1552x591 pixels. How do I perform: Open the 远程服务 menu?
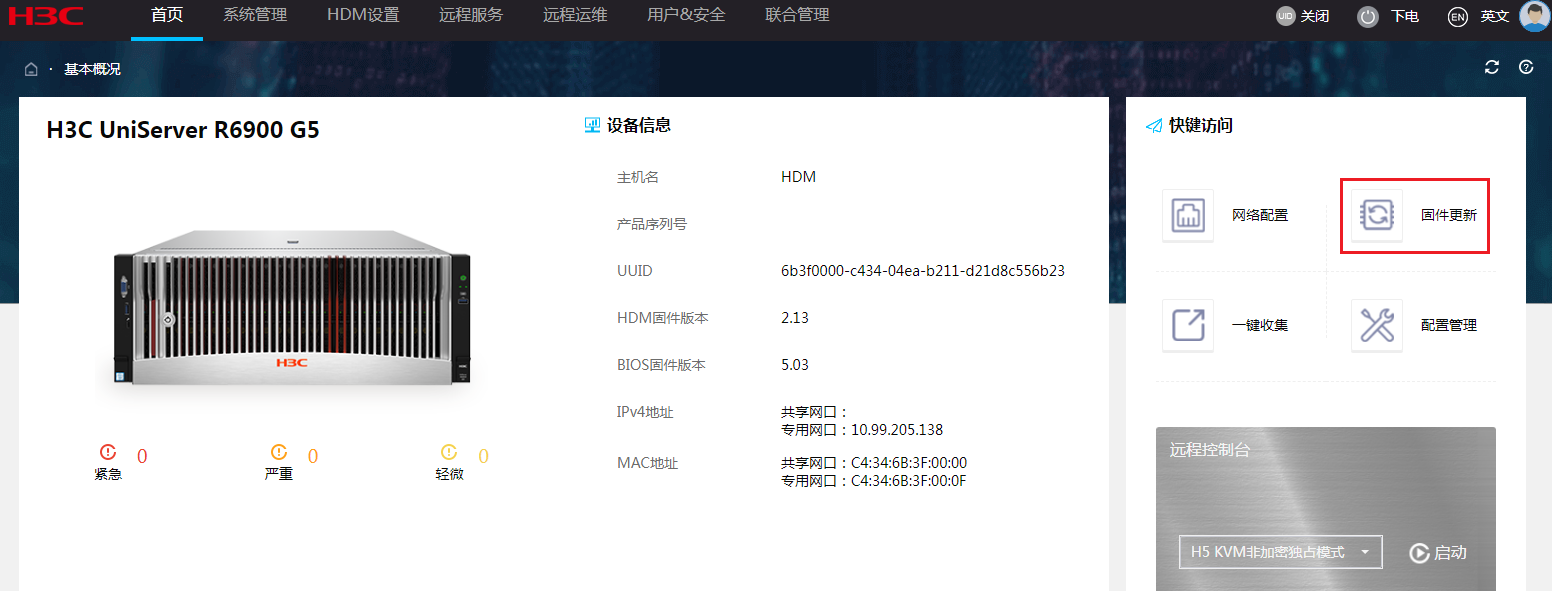pyautogui.click(x=471, y=15)
